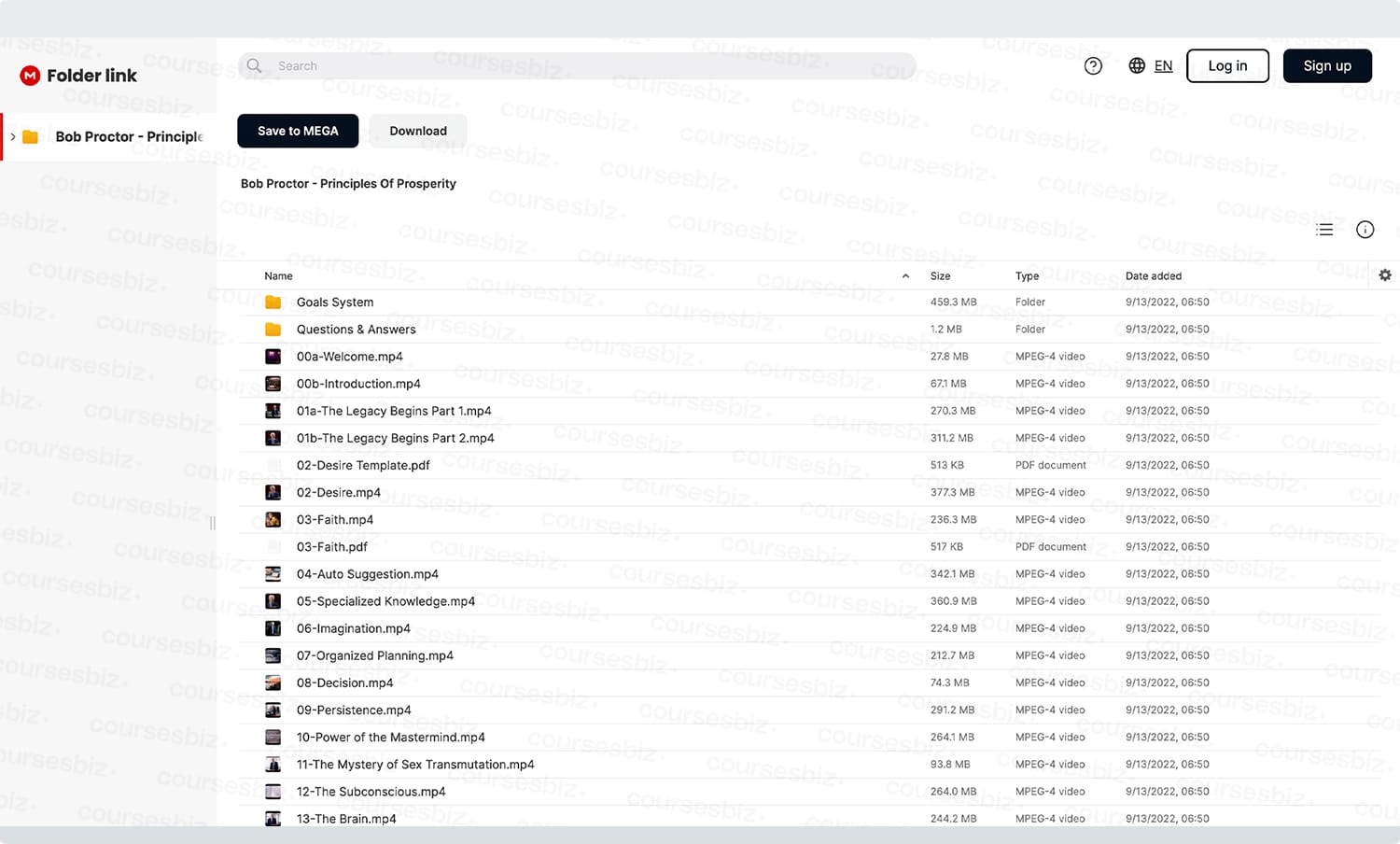The width and height of the screenshot is (1400, 844).
Task: Select the Goals System folder name
Action: [335, 302]
